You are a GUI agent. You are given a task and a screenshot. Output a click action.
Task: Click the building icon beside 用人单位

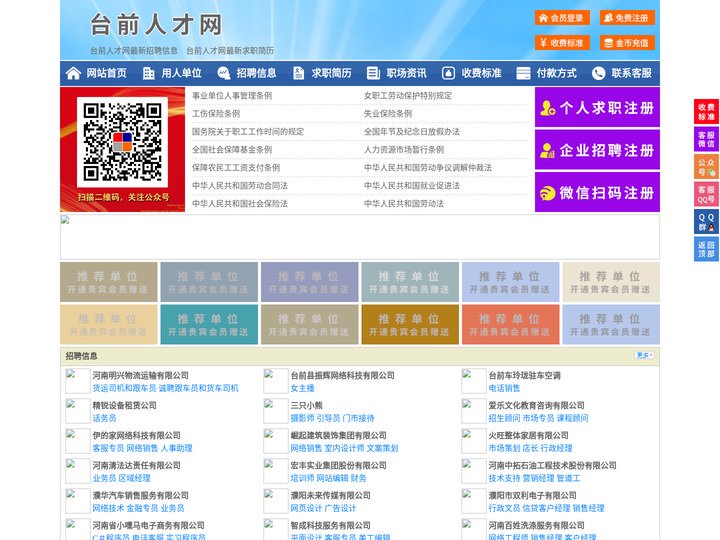click(149, 73)
